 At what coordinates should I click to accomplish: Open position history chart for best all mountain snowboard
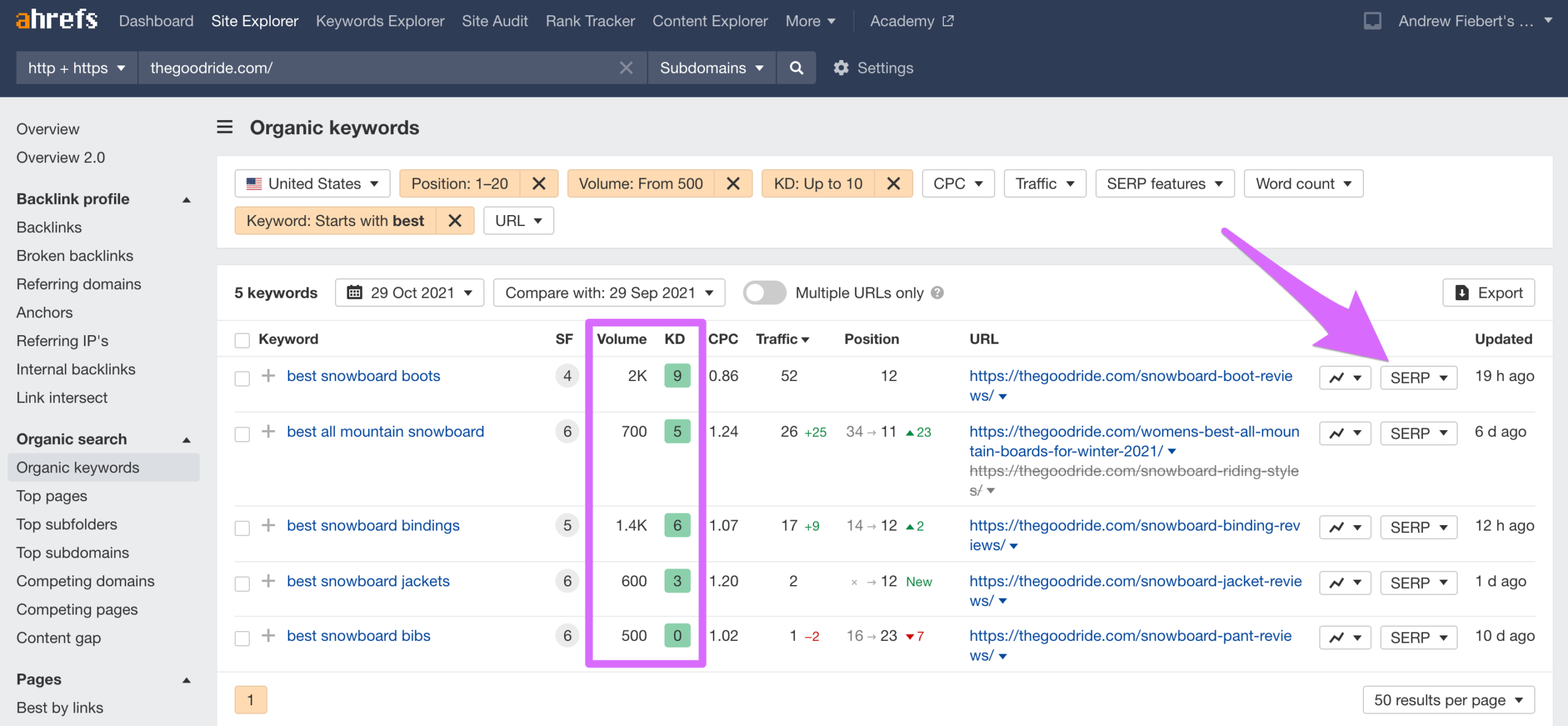point(1344,433)
